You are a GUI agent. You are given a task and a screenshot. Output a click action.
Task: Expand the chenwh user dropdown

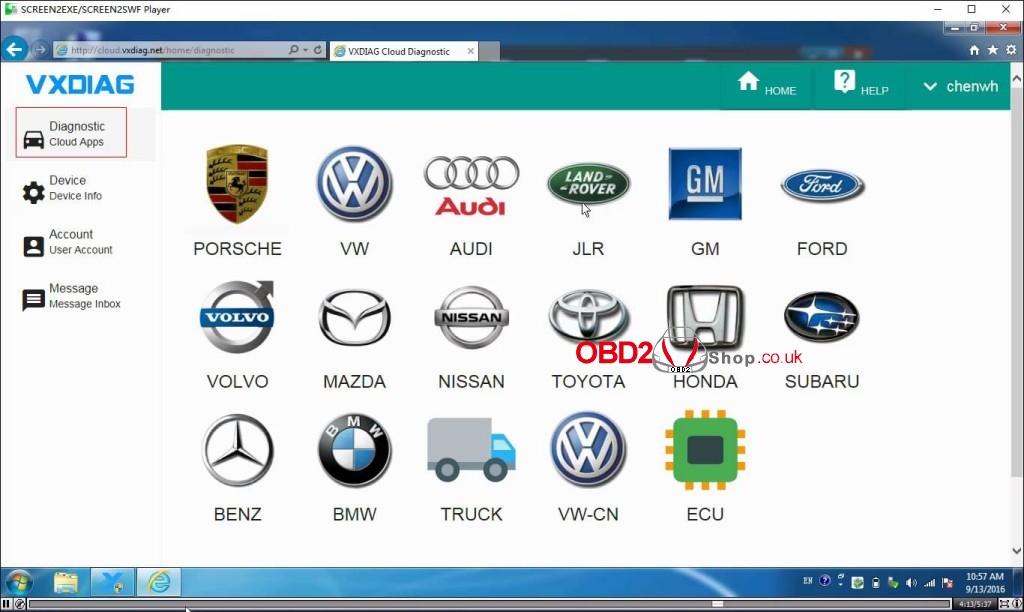[960, 87]
